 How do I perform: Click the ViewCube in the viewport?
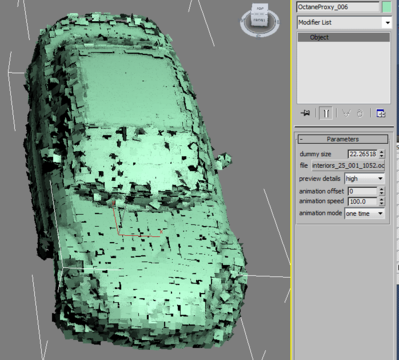[259, 15]
